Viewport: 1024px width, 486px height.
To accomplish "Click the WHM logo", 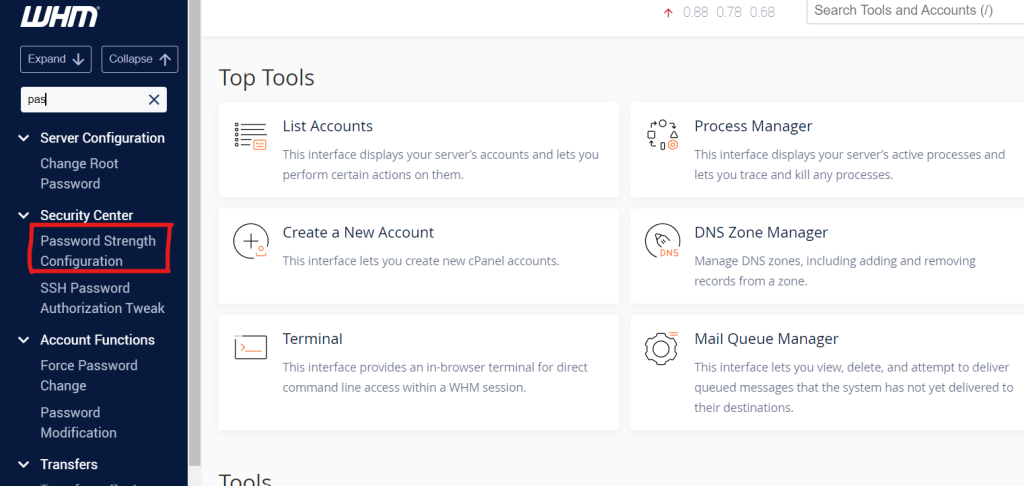I will coord(59,17).
